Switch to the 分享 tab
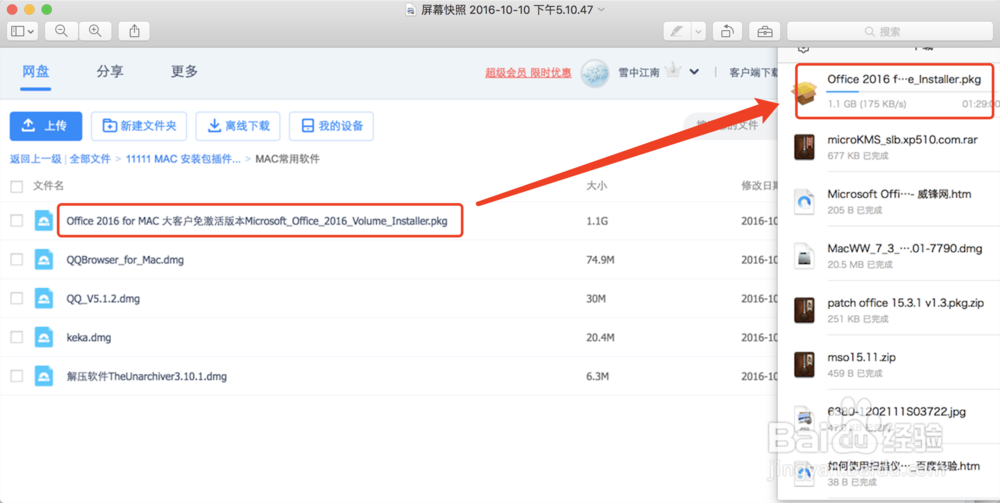 click(x=110, y=71)
